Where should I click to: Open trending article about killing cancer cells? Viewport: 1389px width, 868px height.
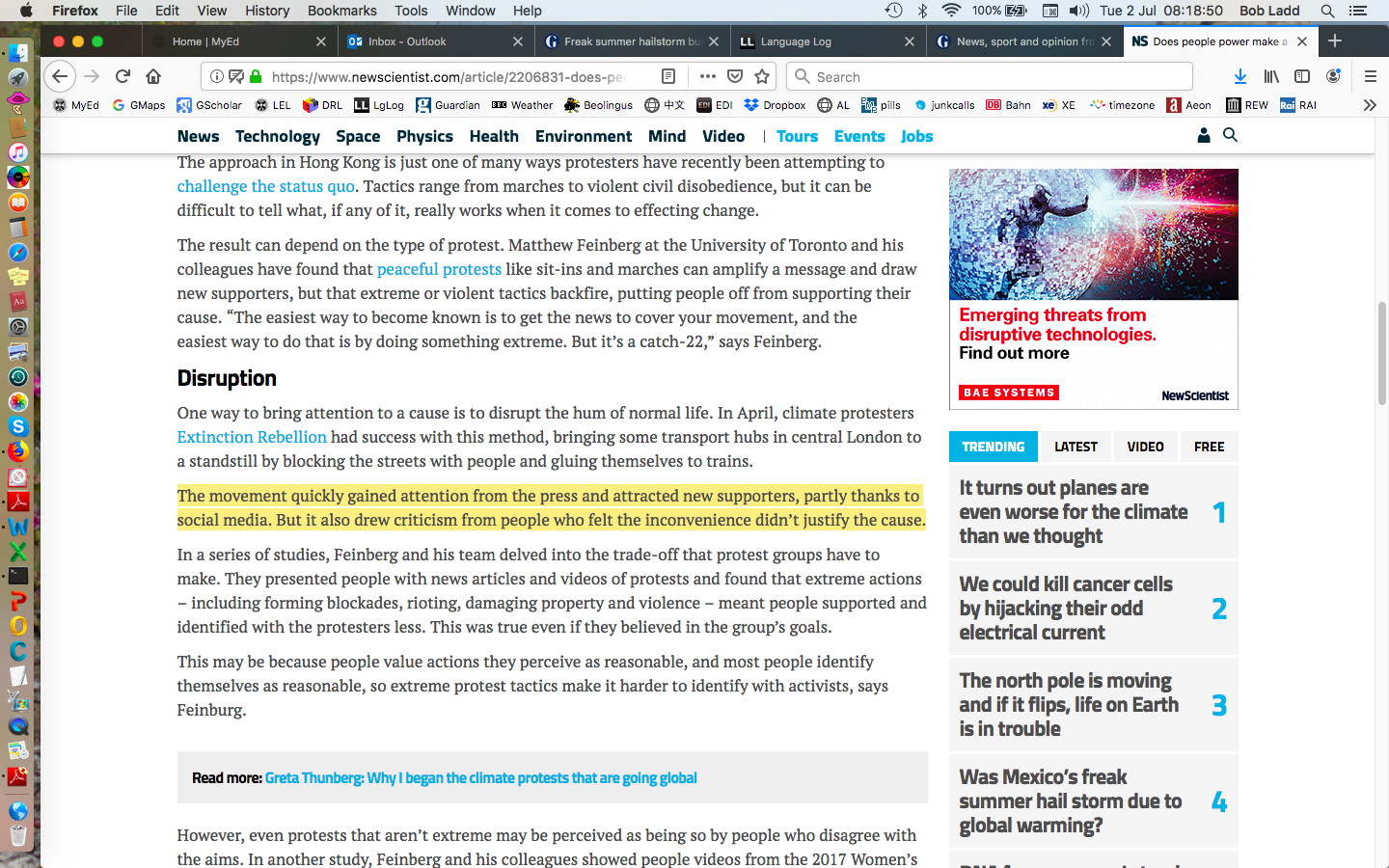1066,609
